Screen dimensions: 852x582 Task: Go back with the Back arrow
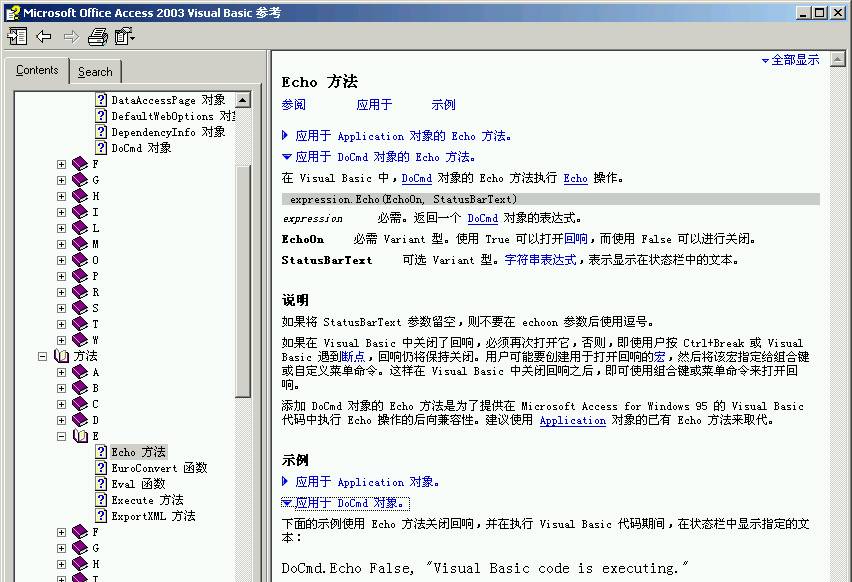44,36
